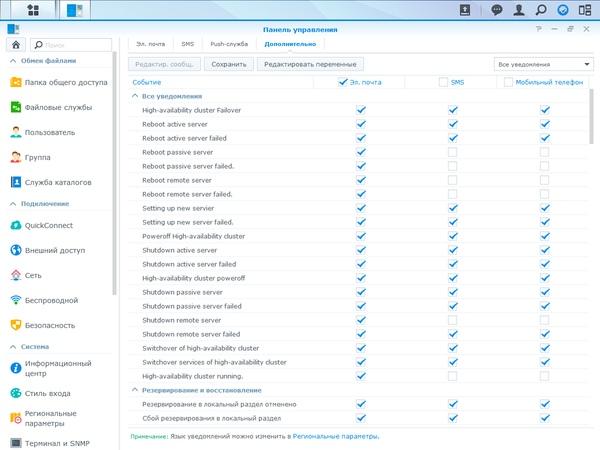Uncheck SMS for Setting up new server

pyautogui.click(x=452, y=208)
